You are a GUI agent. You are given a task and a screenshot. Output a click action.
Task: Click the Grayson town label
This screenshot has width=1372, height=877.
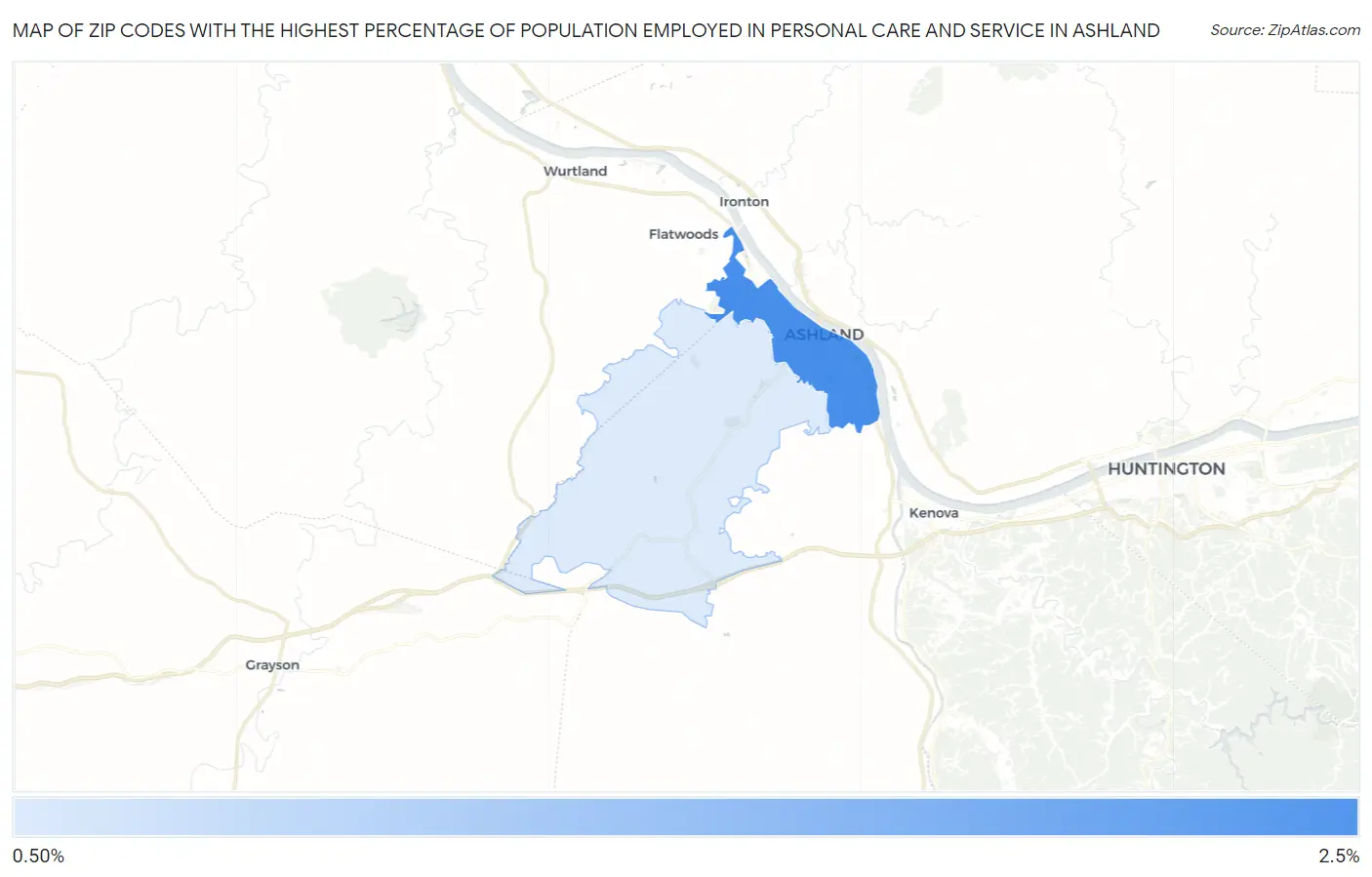pos(272,665)
